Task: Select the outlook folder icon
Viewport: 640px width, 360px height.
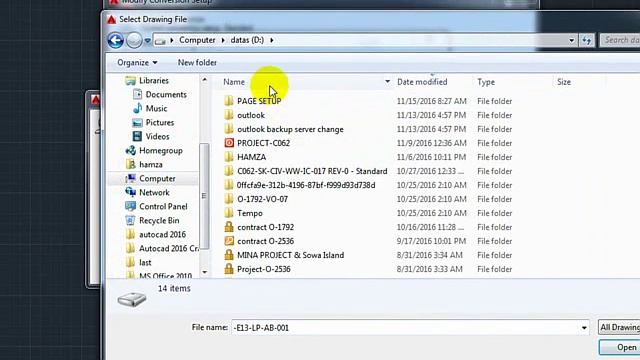Action: [229, 115]
